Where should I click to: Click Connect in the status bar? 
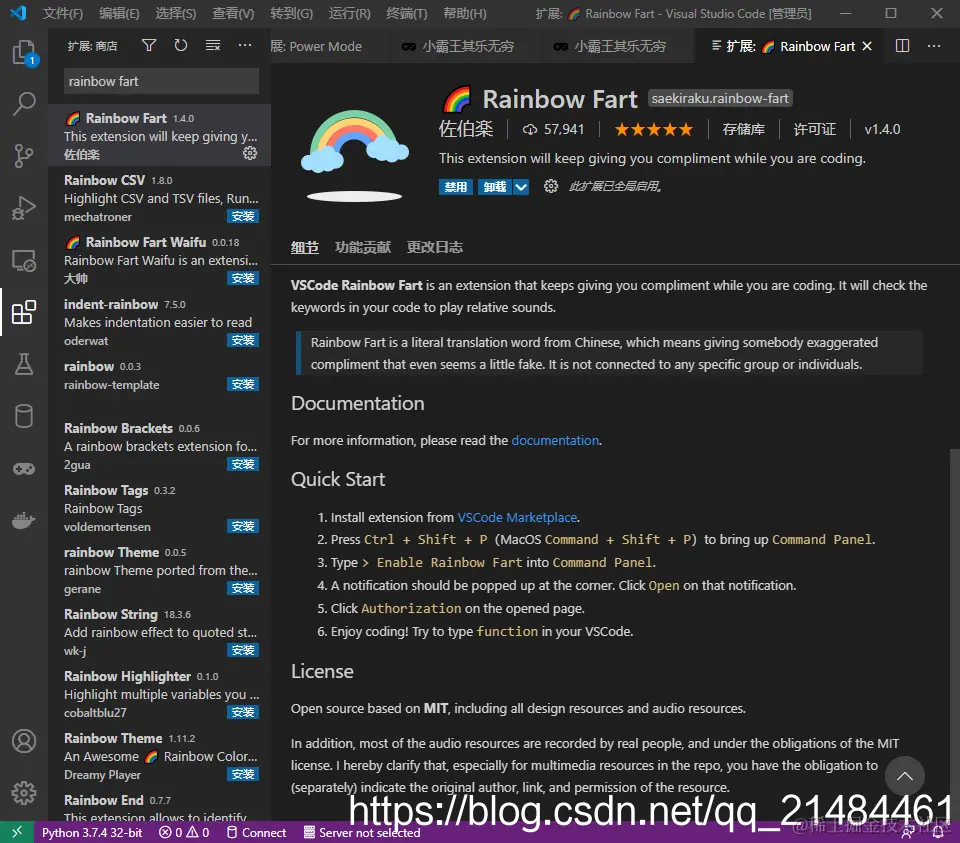(x=256, y=833)
